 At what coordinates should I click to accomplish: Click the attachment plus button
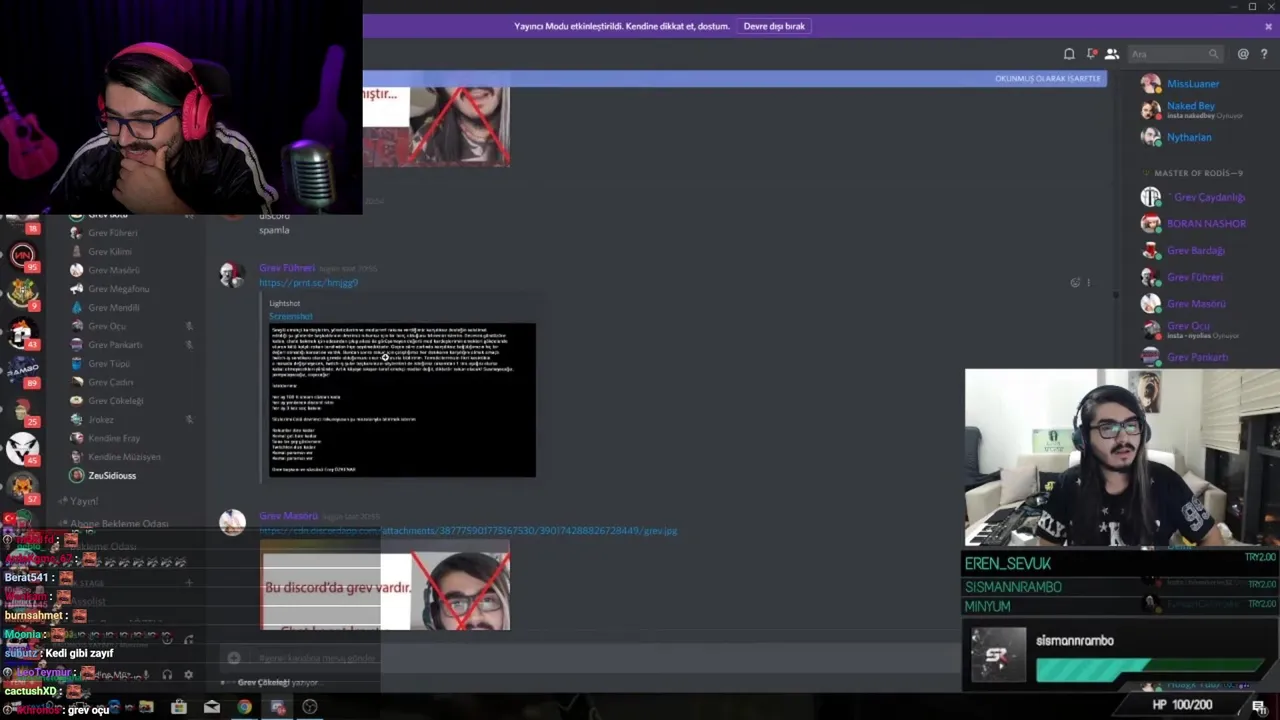(x=234, y=658)
